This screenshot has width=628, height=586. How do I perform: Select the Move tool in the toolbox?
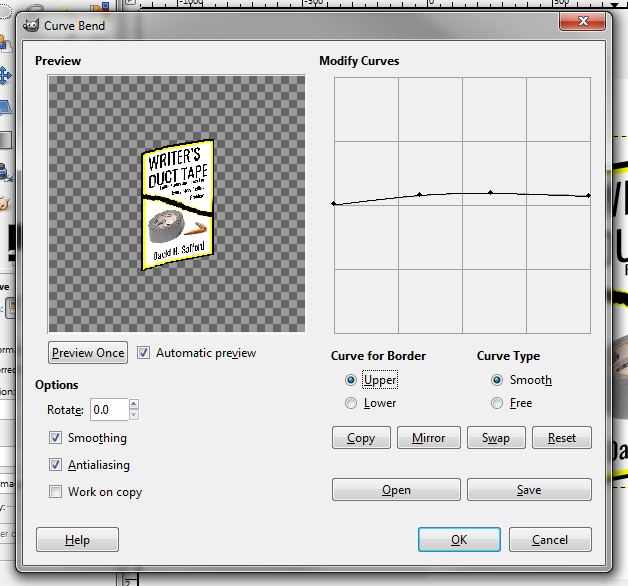pyautogui.click(x=5, y=75)
